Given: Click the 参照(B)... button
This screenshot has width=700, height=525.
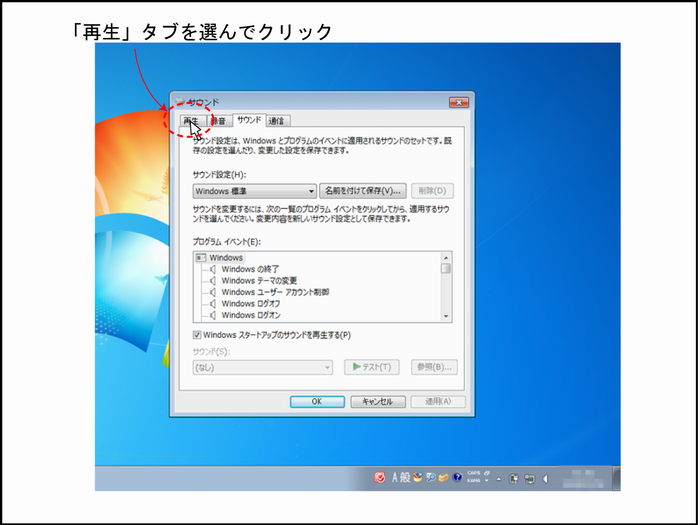Looking at the screenshot, I should pos(434,367).
